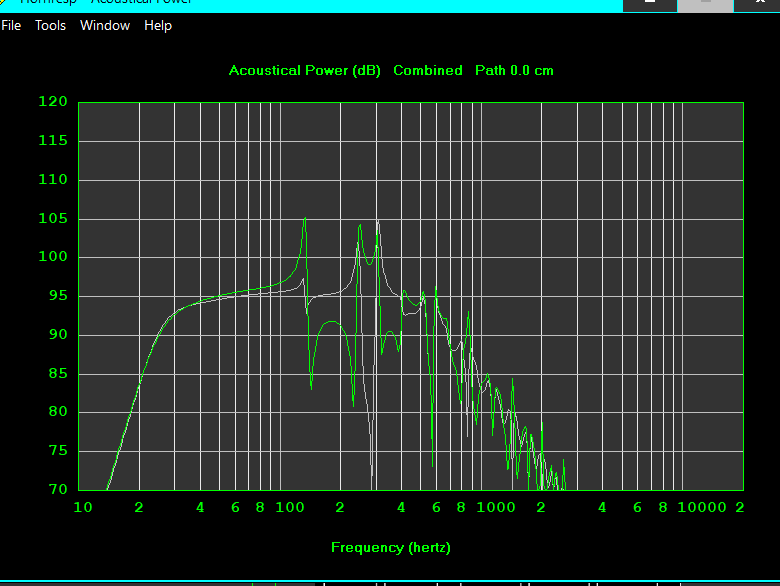
Task: Click the 10000 label on the frequency axis
Action: (702, 507)
